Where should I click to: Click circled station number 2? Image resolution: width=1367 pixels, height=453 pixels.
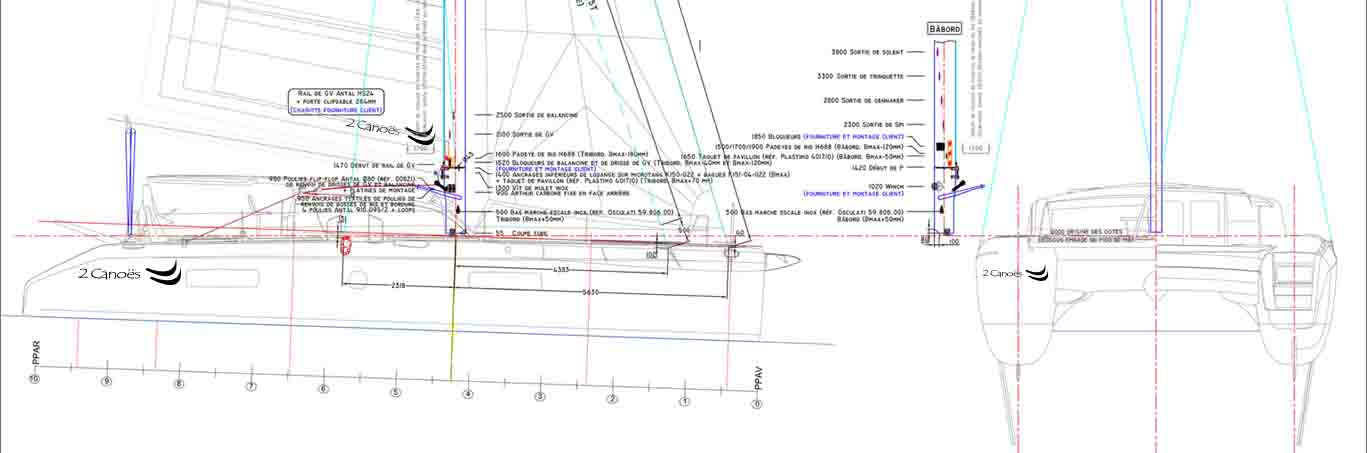point(612,399)
